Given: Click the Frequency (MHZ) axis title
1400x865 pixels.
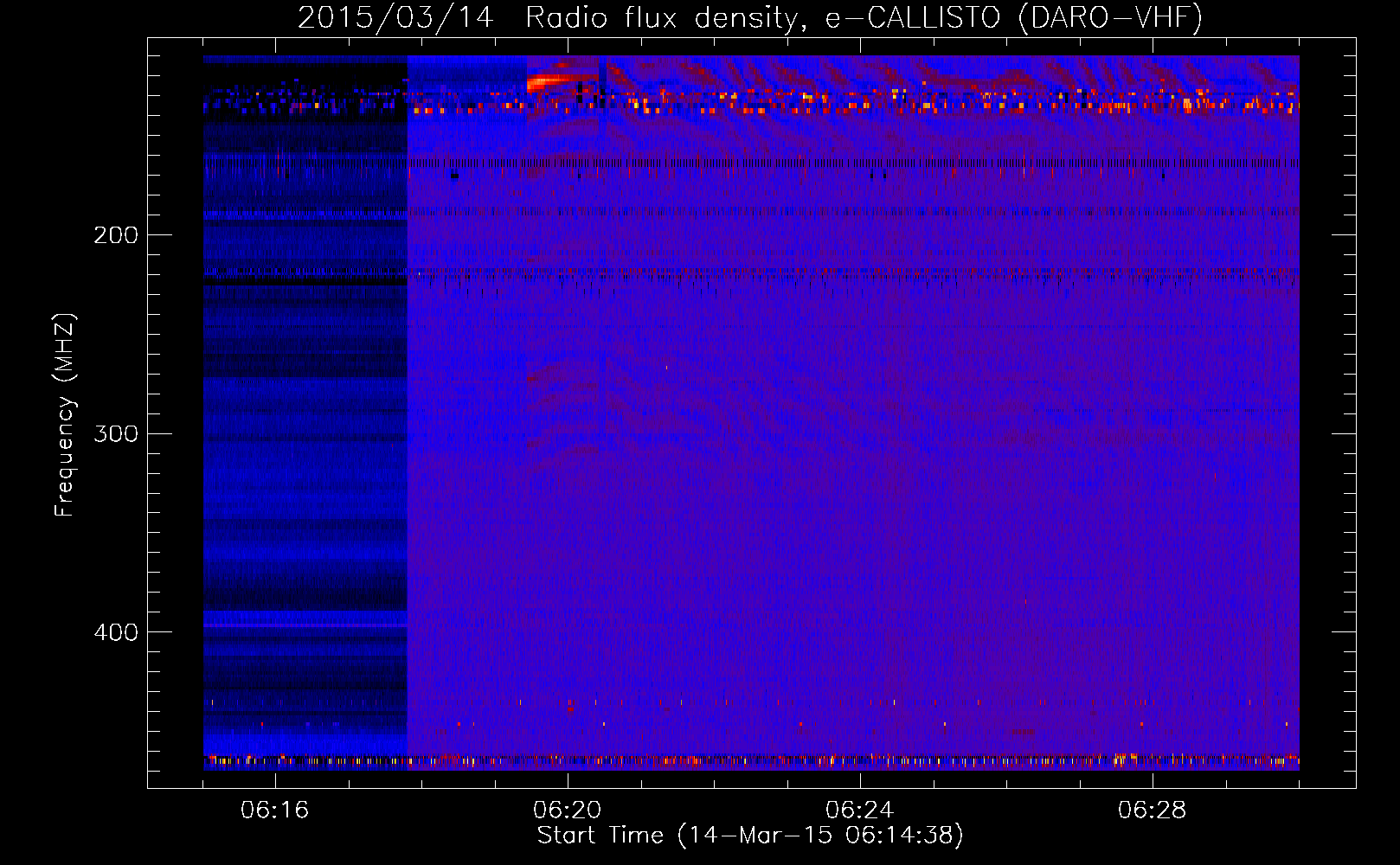Looking at the screenshot, I should 65,415.
